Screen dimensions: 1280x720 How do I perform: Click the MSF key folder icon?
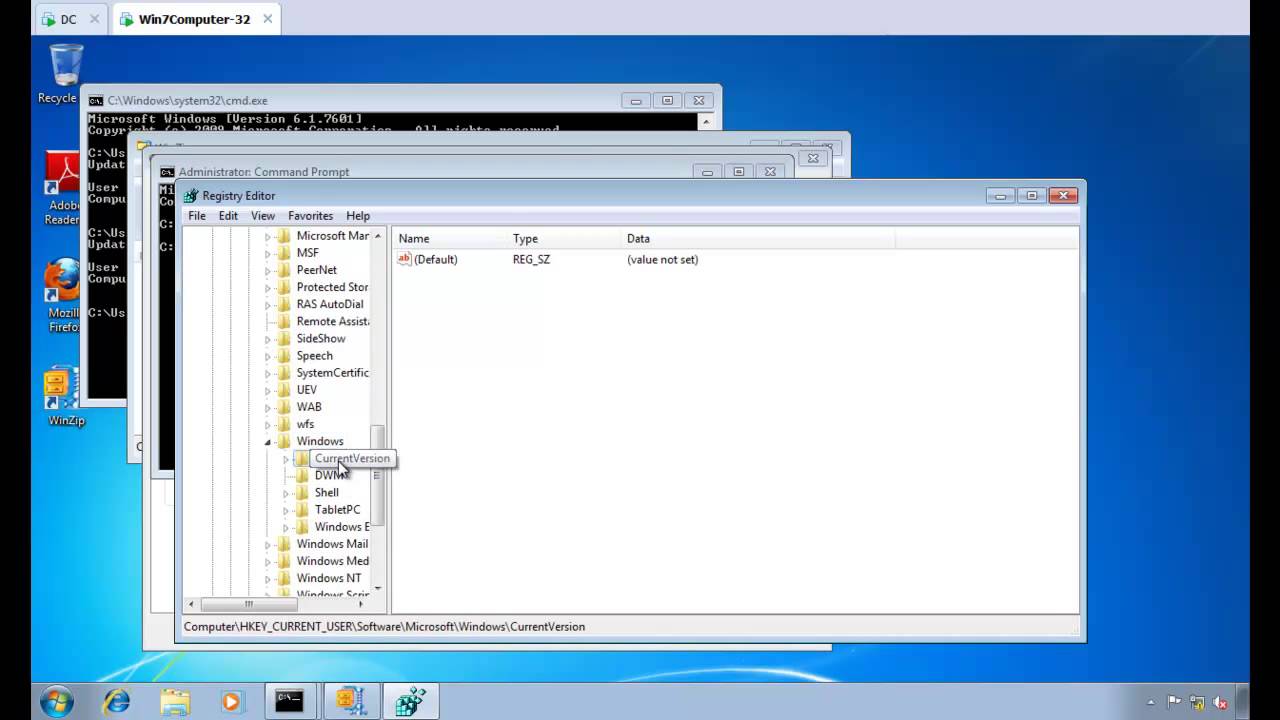pyautogui.click(x=284, y=253)
